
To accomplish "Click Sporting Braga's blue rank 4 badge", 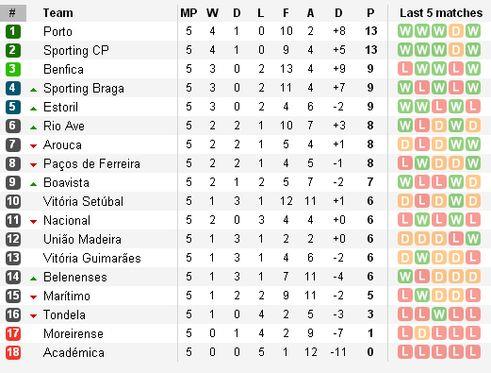I will point(13,88).
